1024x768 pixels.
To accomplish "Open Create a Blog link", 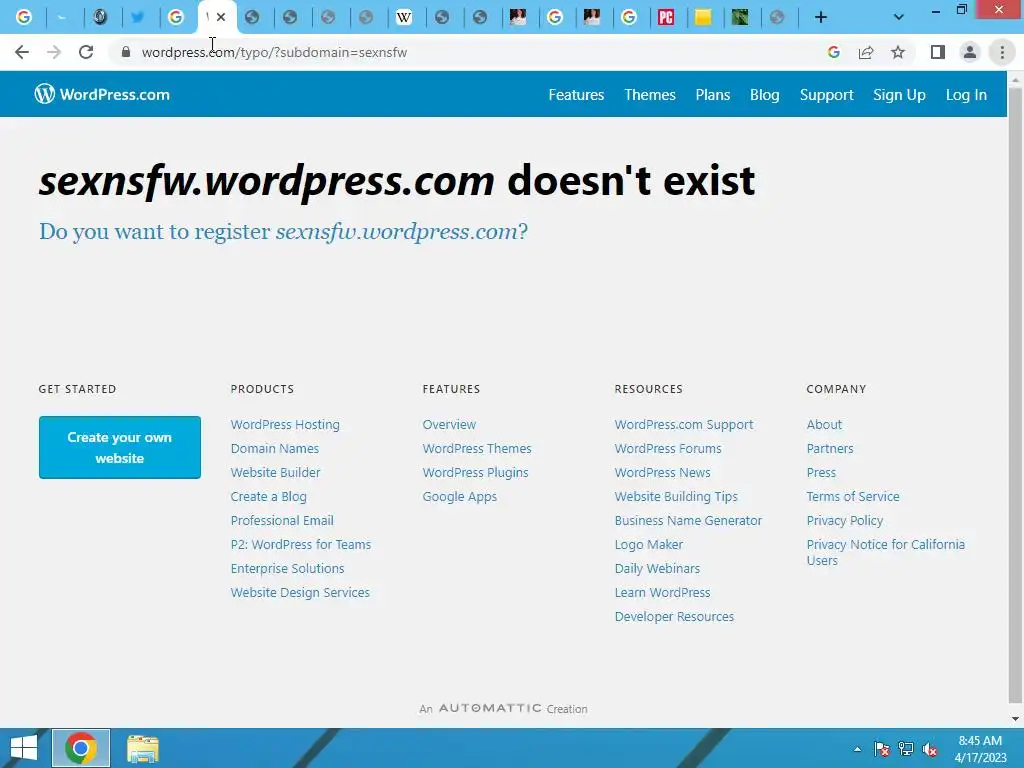I will [268, 496].
